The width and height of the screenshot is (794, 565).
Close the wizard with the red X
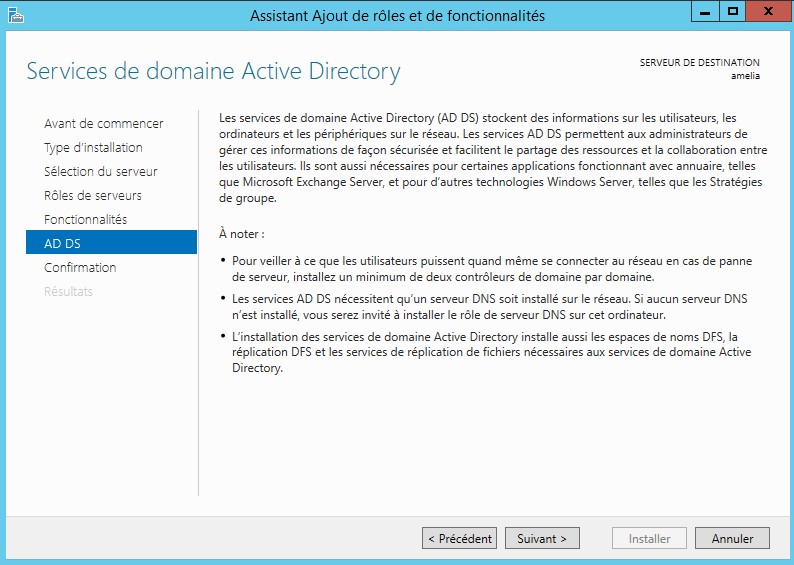767,12
